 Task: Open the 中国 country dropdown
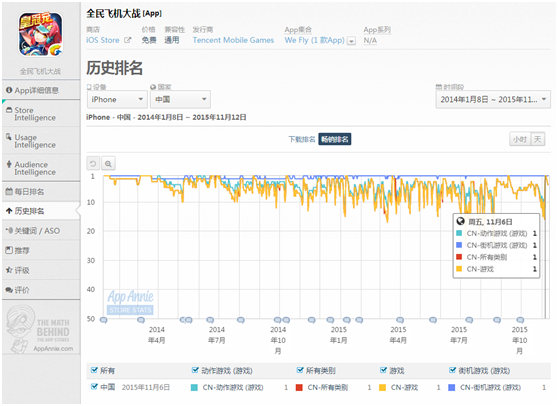(x=180, y=99)
